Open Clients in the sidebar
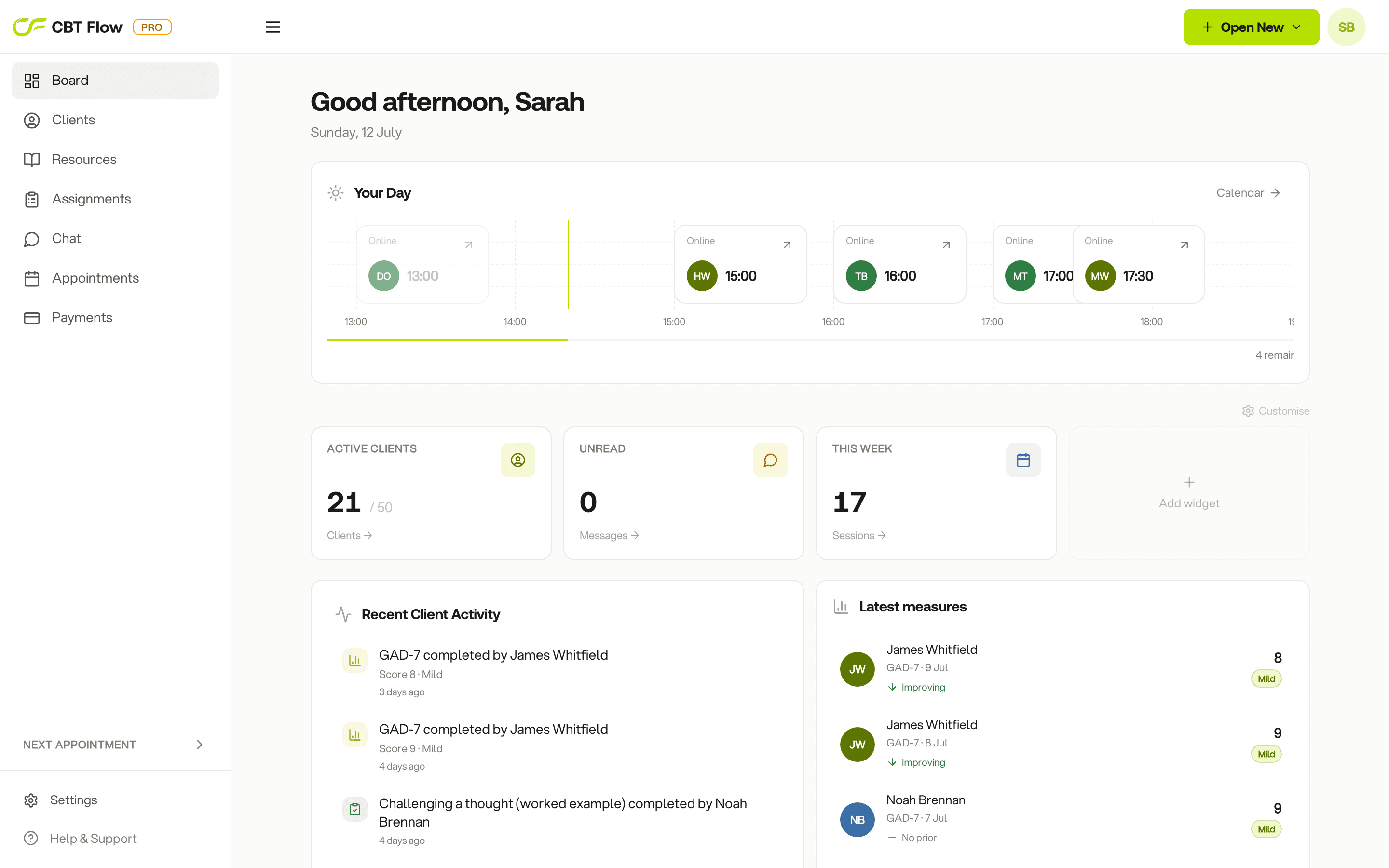1389x868 pixels. [x=115, y=120]
